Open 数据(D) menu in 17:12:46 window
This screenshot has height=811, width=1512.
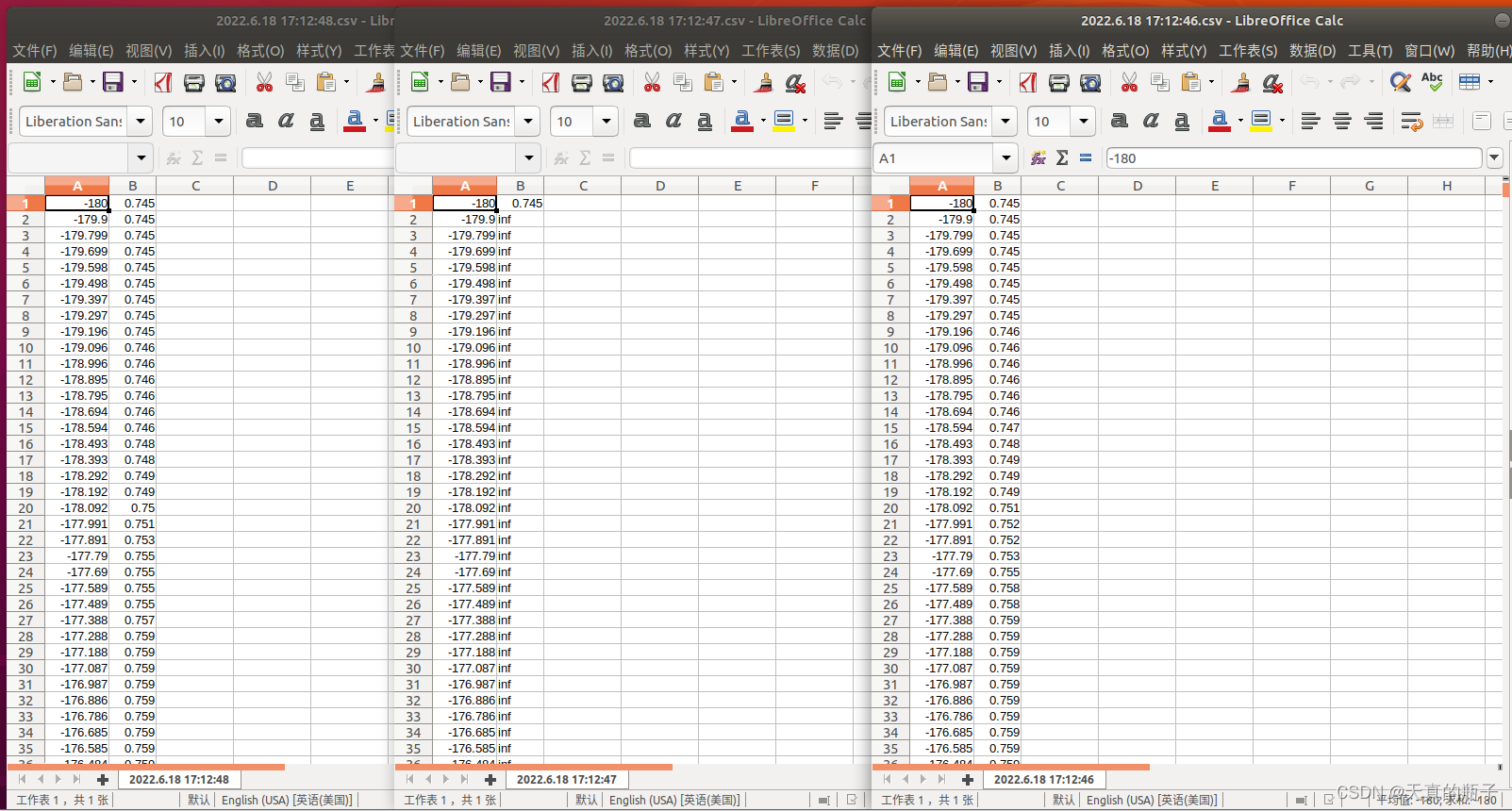[x=1312, y=51]
